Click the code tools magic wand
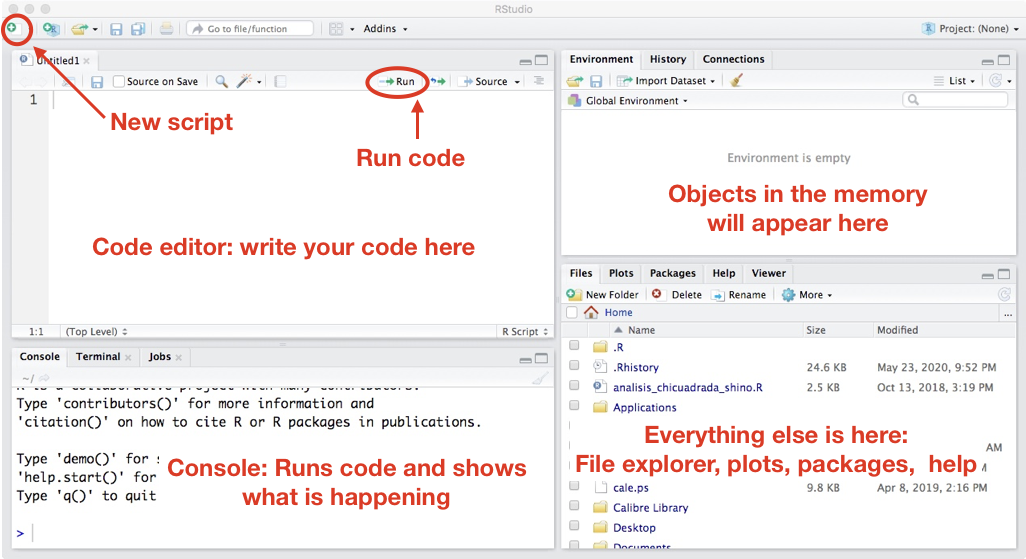1026x559 pixels. coord(244,81)
